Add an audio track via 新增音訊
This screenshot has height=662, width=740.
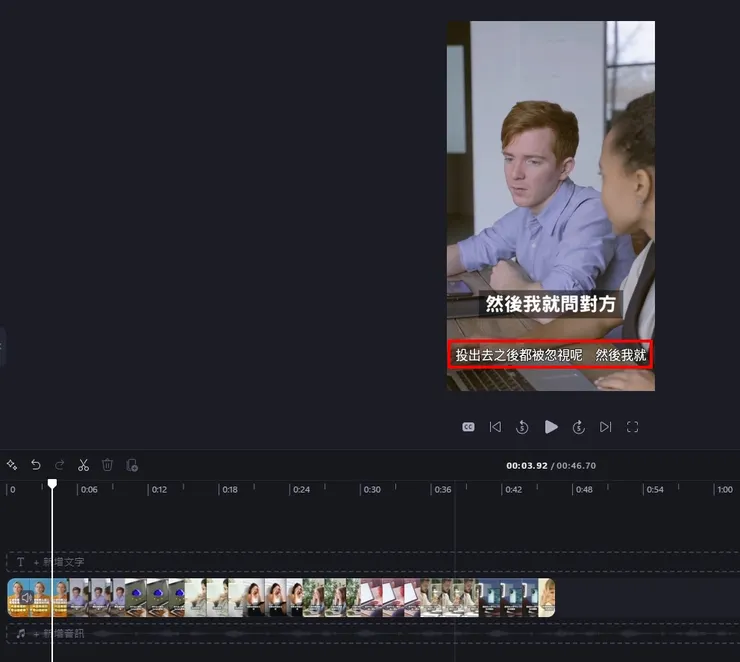pyautogui.click(x=59, y=633)
